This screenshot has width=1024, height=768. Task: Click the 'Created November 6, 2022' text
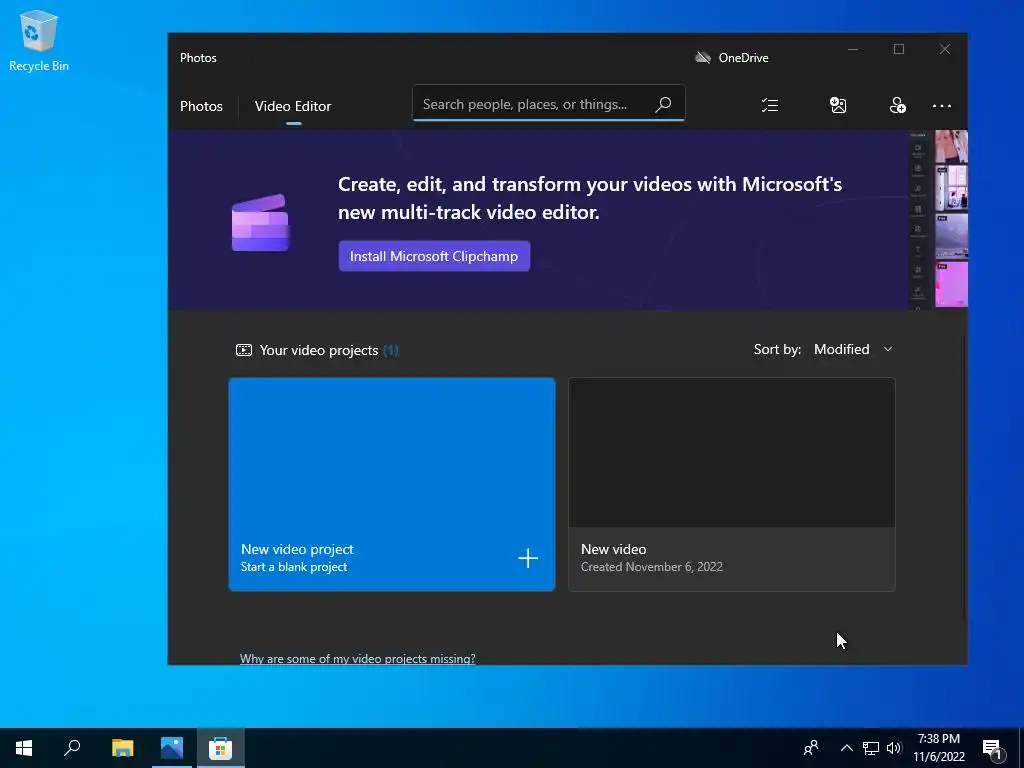click(x=652, y=567)
